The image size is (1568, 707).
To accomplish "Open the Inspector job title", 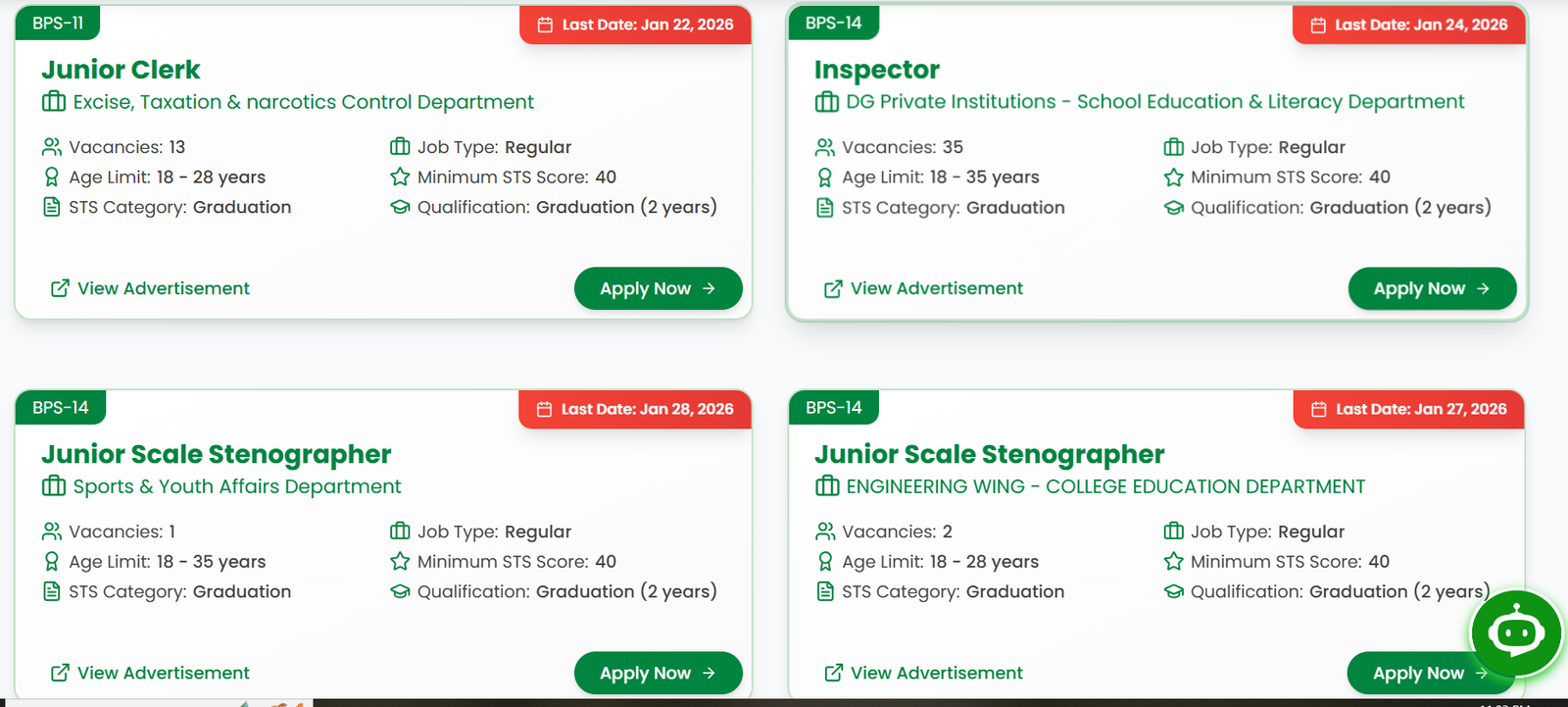I will 876,70.
